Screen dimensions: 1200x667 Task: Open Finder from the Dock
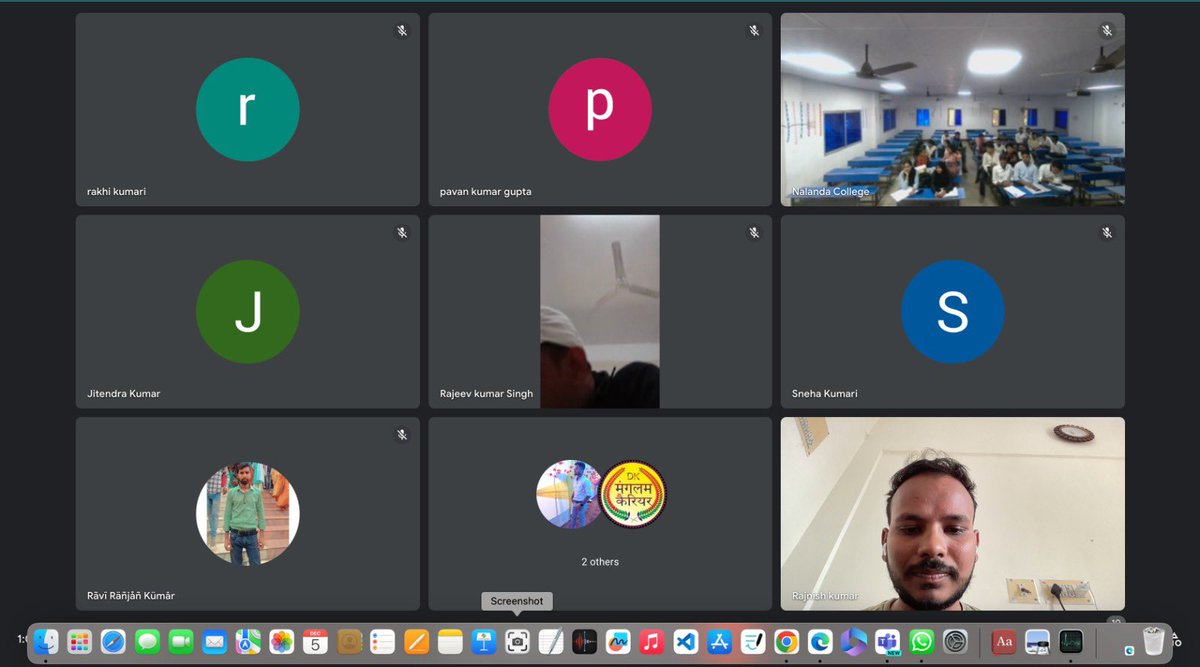pyautogui.click(x=46, y=641)
